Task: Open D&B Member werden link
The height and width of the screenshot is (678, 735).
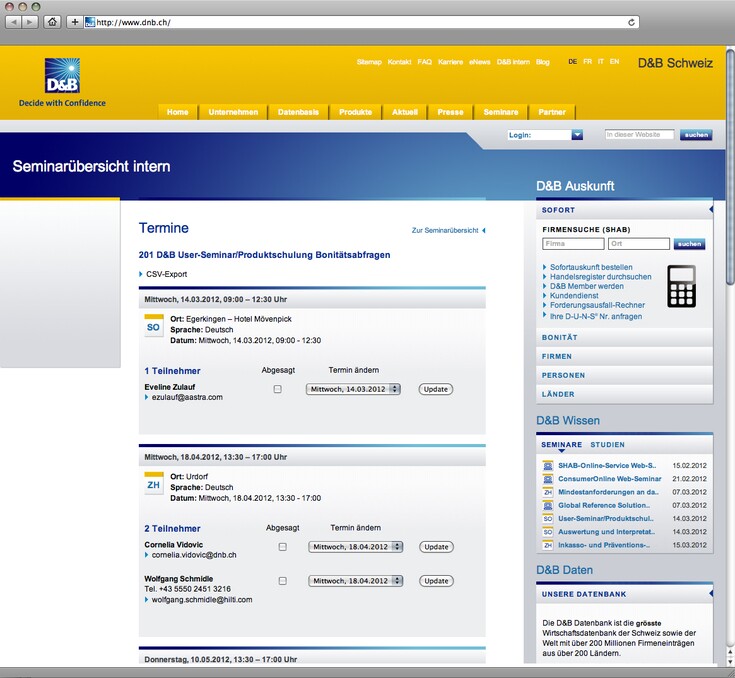Action: (x=586, y=286)
